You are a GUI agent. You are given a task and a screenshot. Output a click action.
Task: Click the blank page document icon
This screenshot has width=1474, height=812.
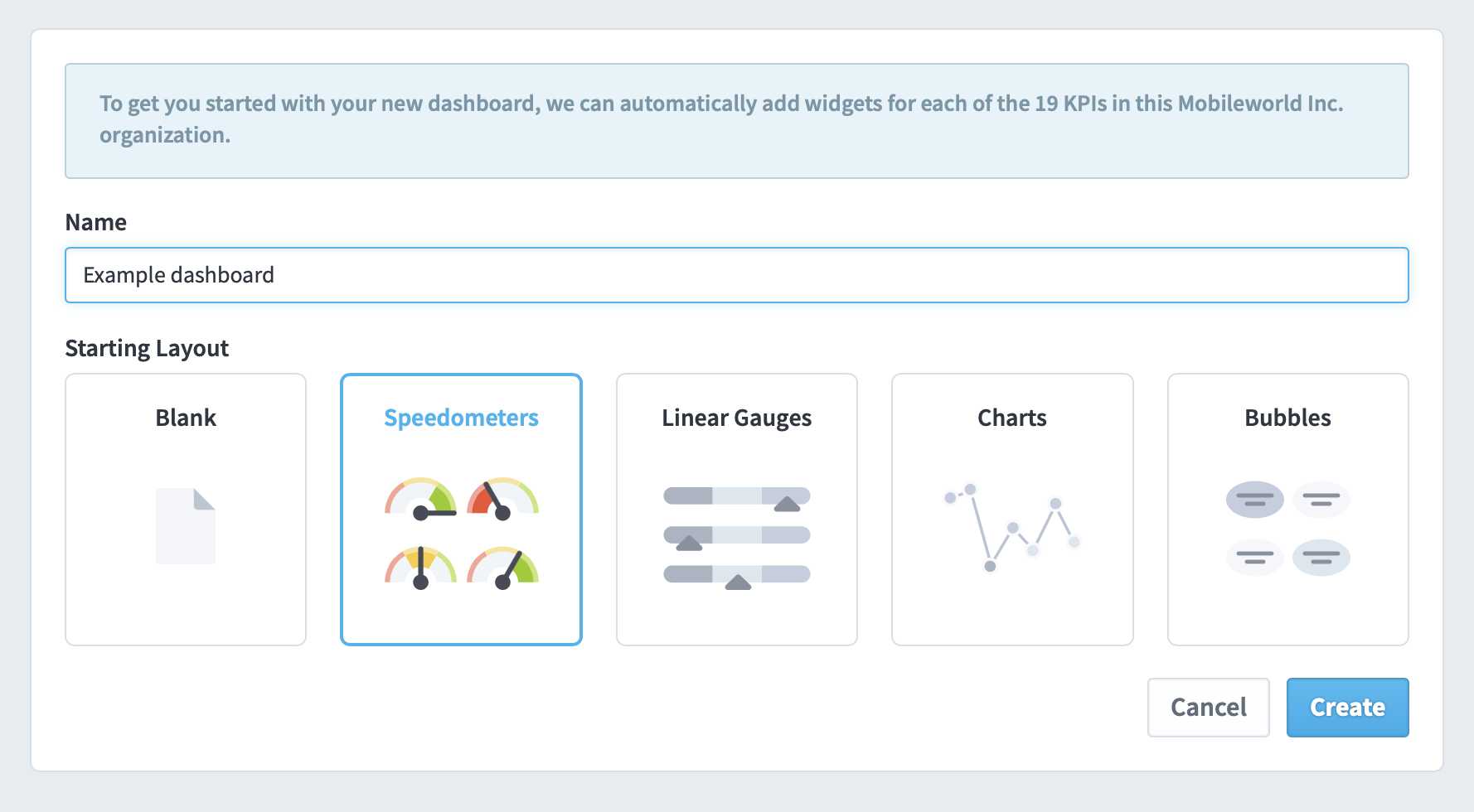click(x=186, y=526)
